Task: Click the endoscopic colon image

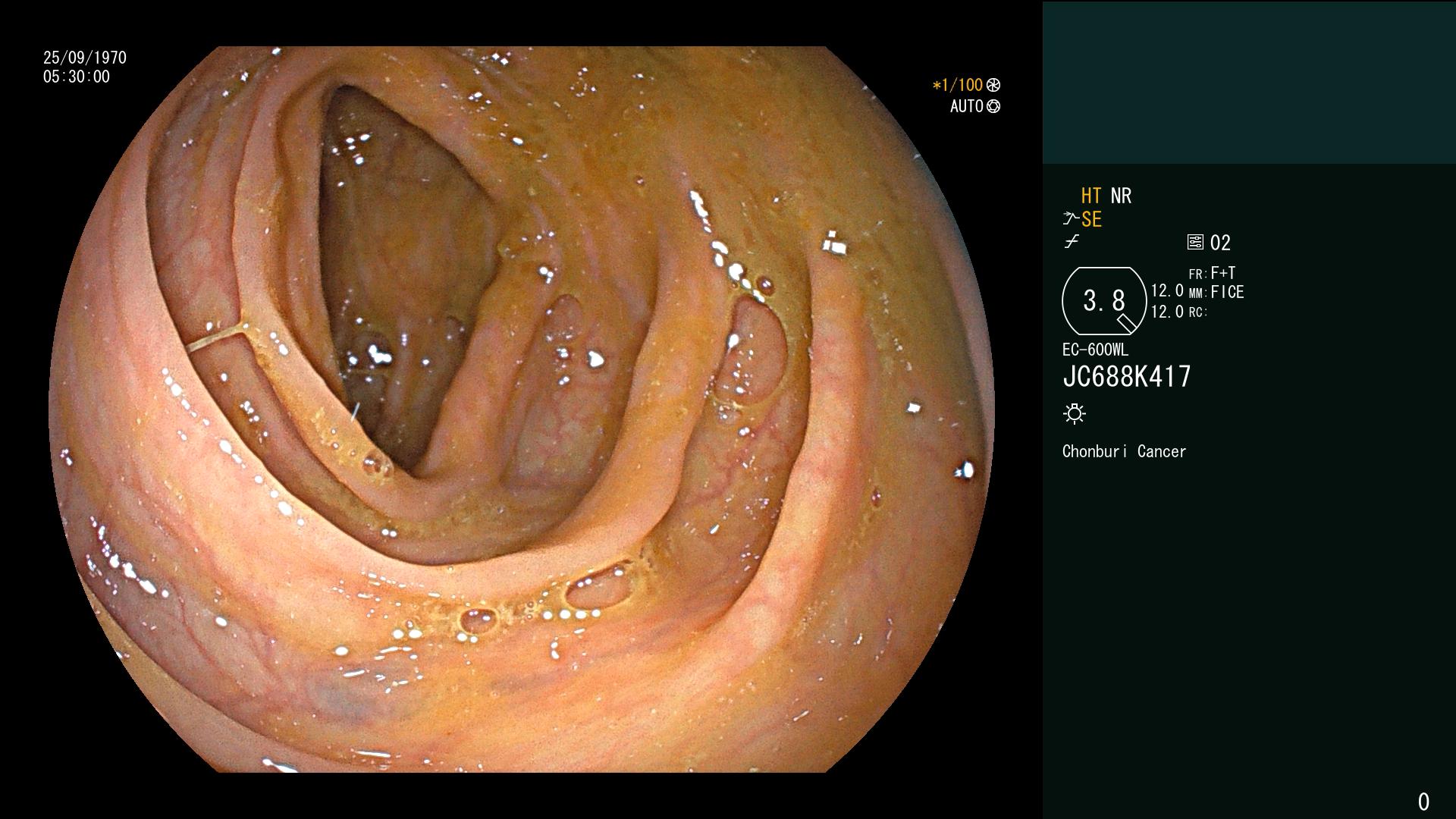Action: [x=522, y=409]
